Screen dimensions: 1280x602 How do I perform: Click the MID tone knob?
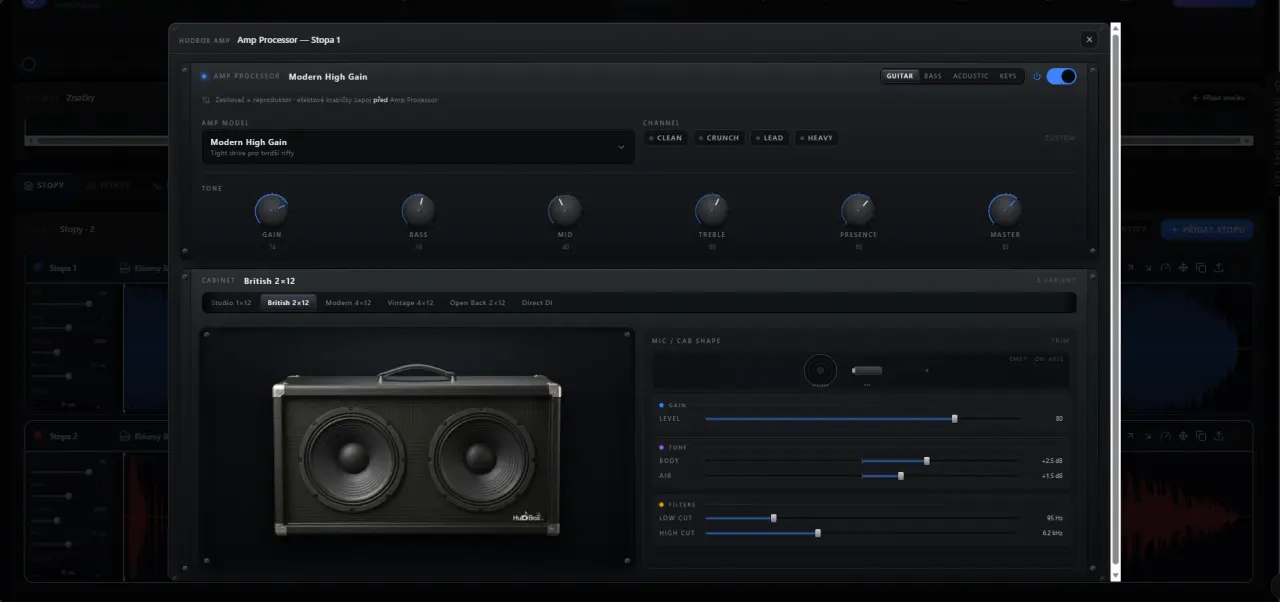click(565, 210)
